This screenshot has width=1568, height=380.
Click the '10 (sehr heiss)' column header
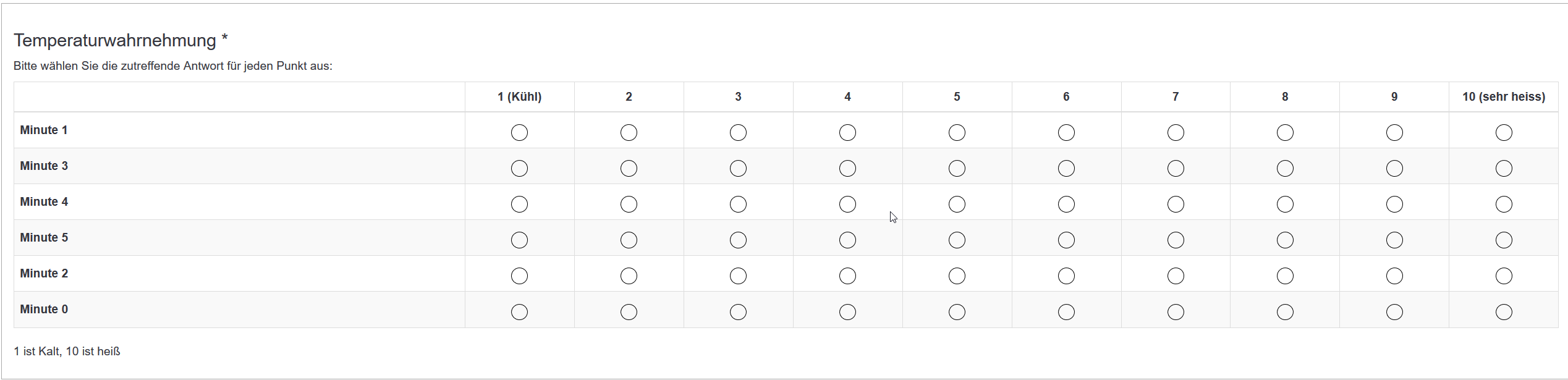tap(1503, 97)
